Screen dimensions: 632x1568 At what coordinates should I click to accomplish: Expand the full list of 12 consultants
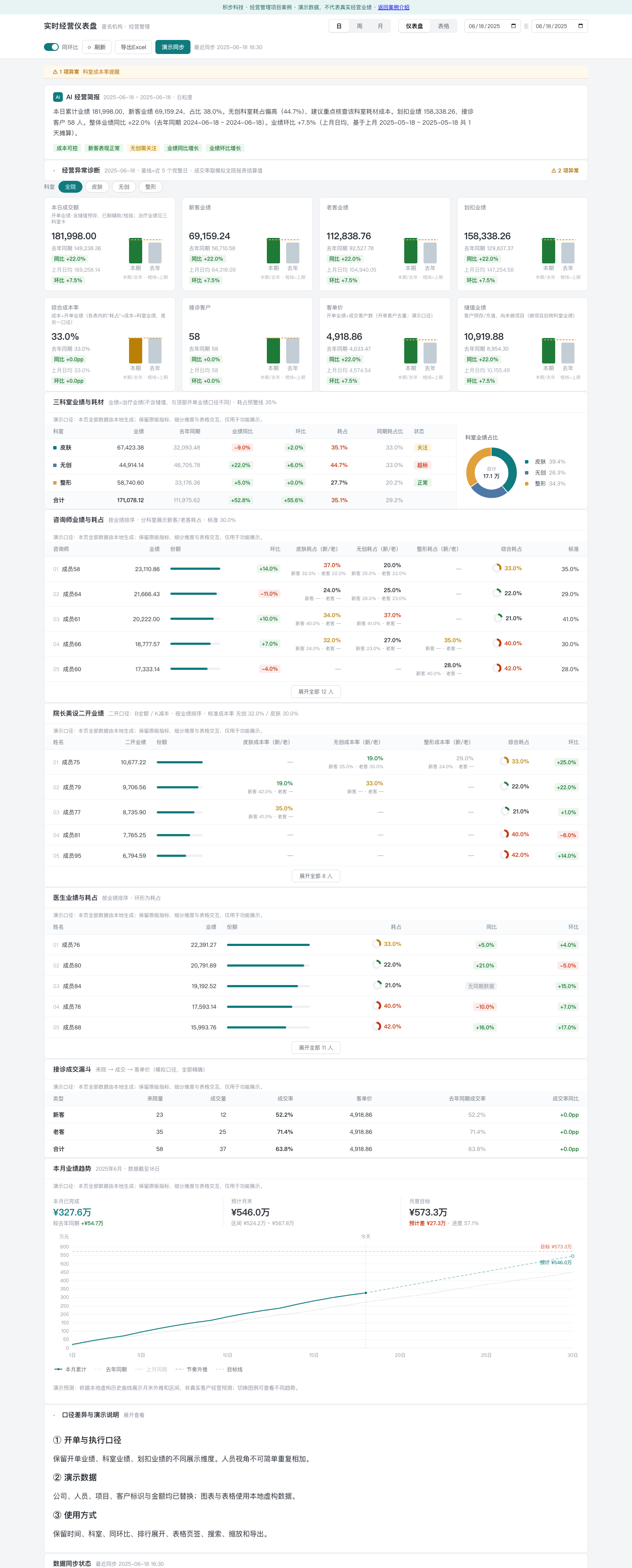tap(316, 691)
